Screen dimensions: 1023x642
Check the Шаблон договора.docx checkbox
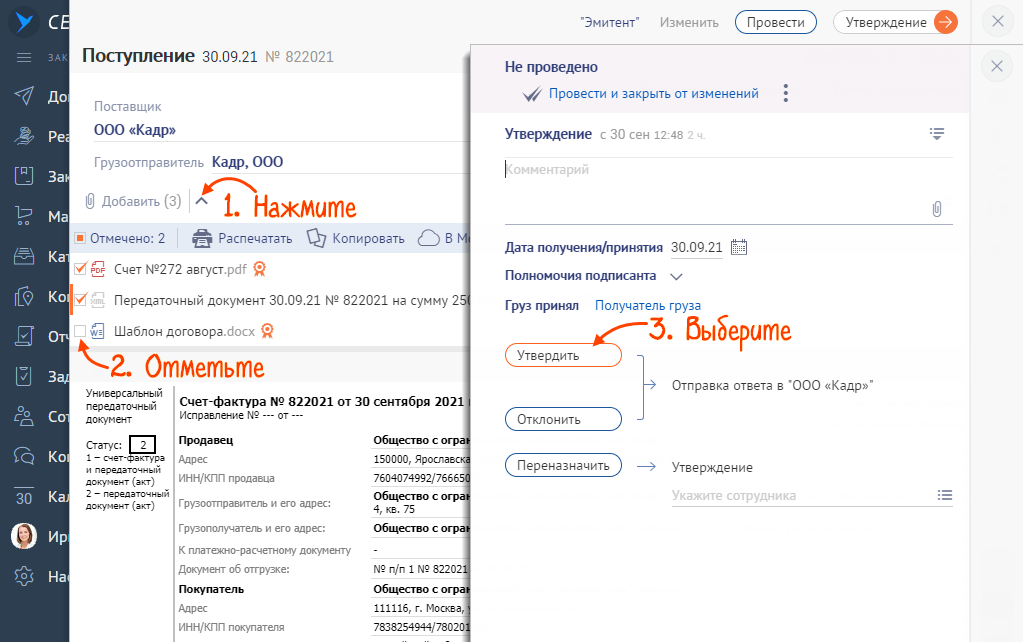[x=81, y=330]
